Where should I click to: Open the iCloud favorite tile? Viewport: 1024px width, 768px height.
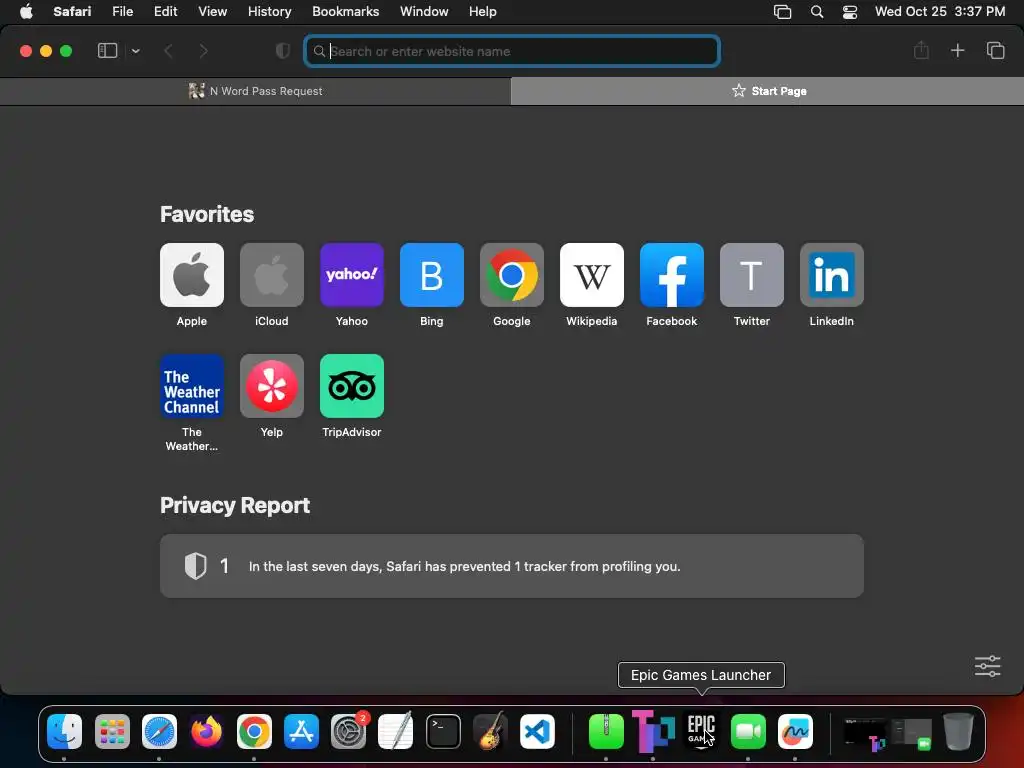point(272,275)
